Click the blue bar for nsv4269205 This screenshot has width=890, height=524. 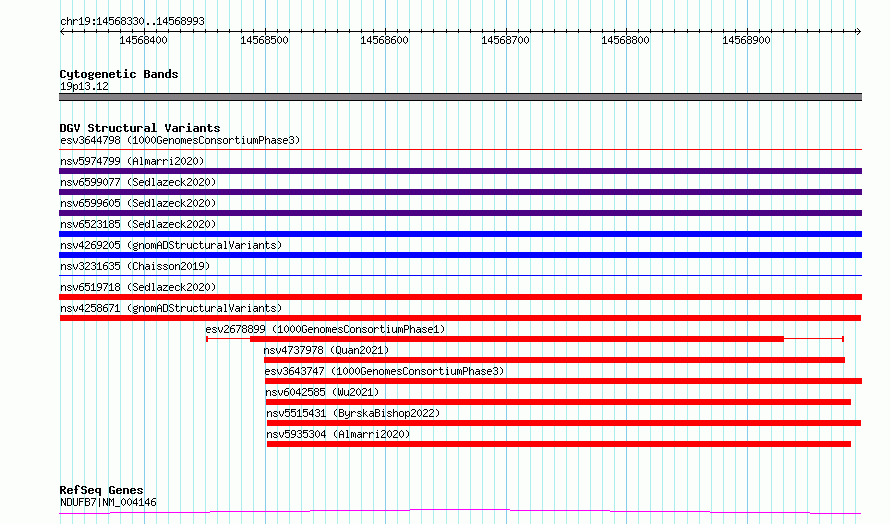460,255
